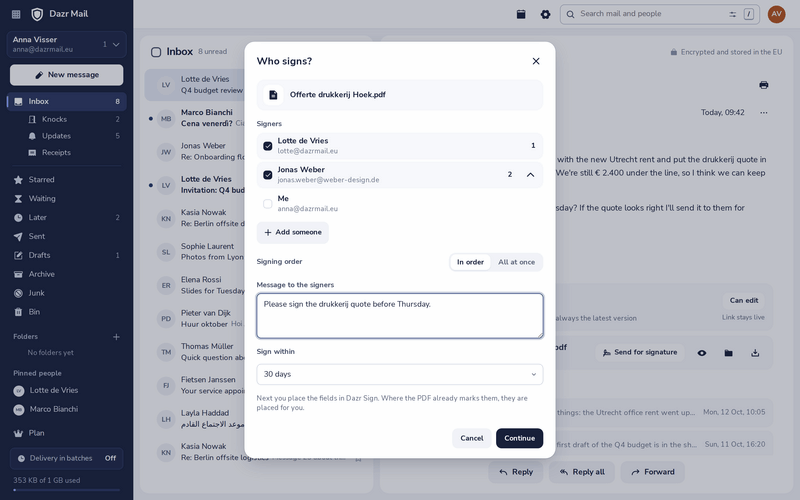The width and height of the screenshot is (800, 500).
Task: Open the Knocks subfolder
Action: [x=74, y=119]
